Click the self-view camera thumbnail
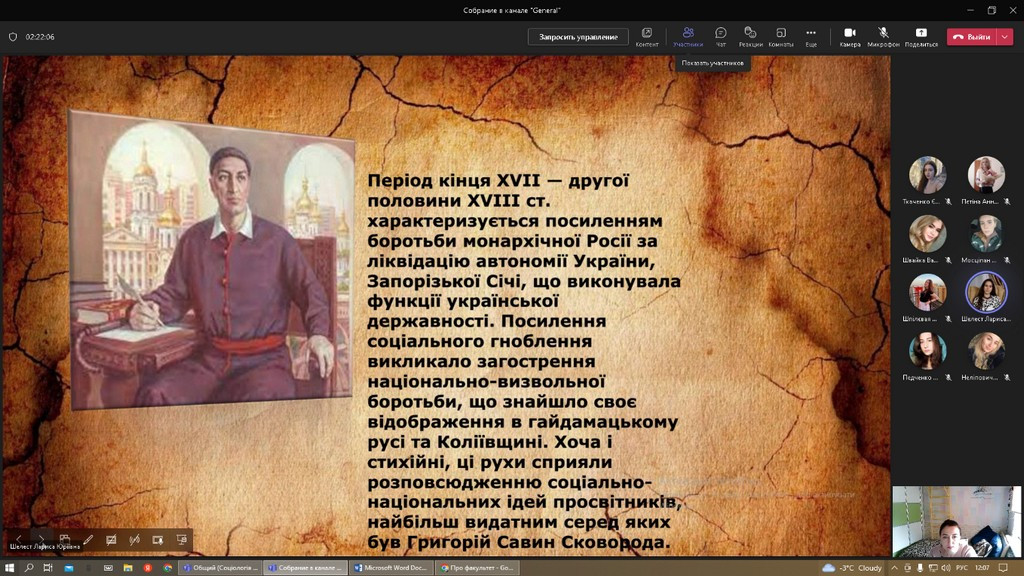Image resolution: width=1024 pixels, height=576 pixels. pyautogui.click(x=957, y=521)
